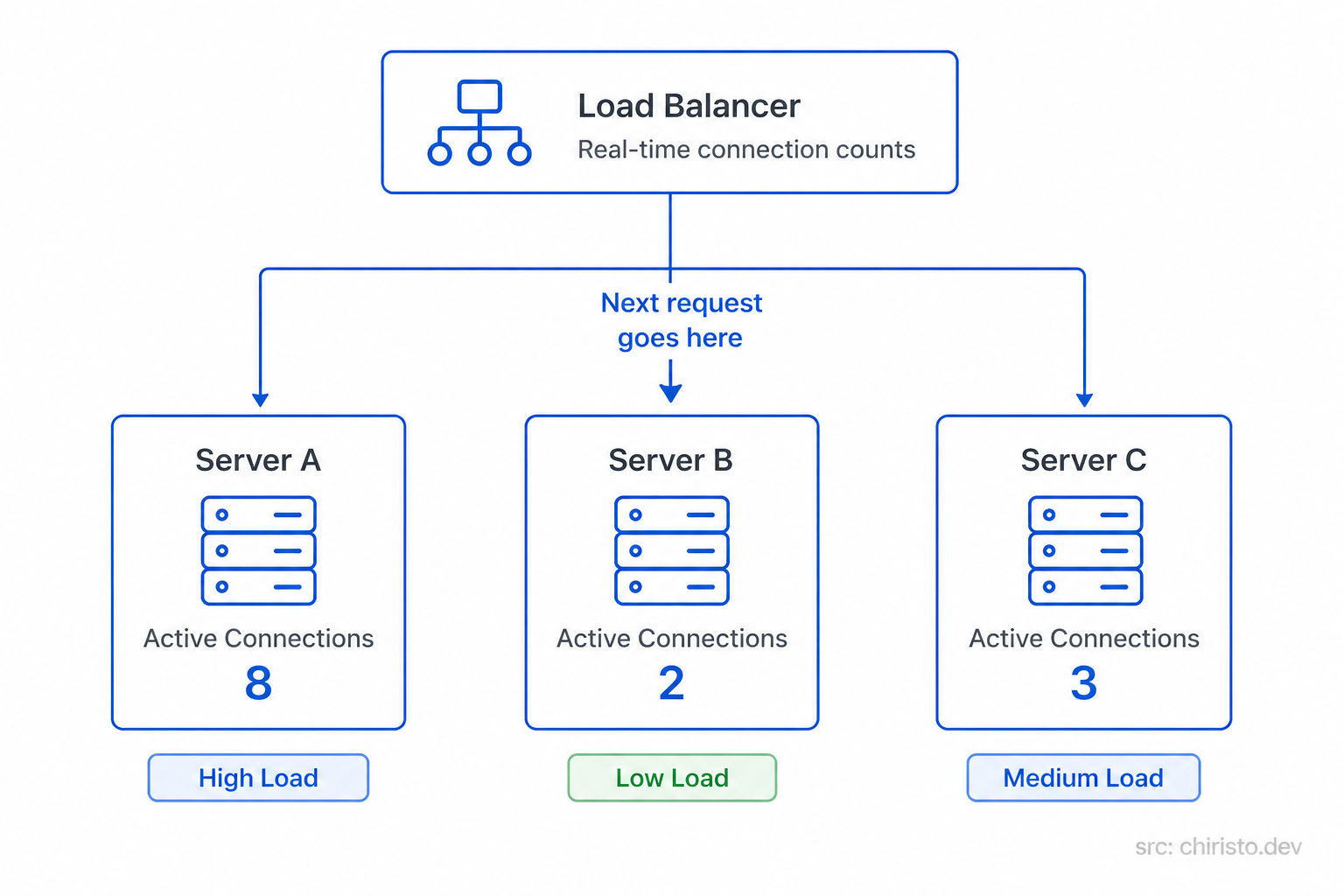Toggle the High Load badge for Server A
Viewport: 1344px width, 896px height.
[x=258, y=777]
